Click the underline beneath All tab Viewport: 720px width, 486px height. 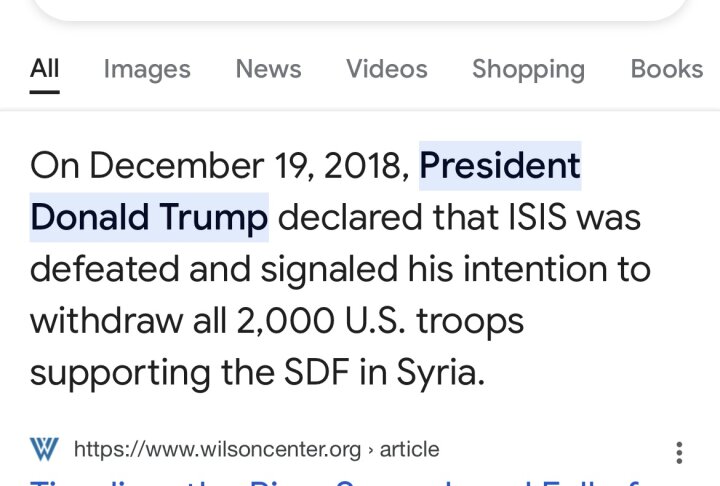click(45, 92)
